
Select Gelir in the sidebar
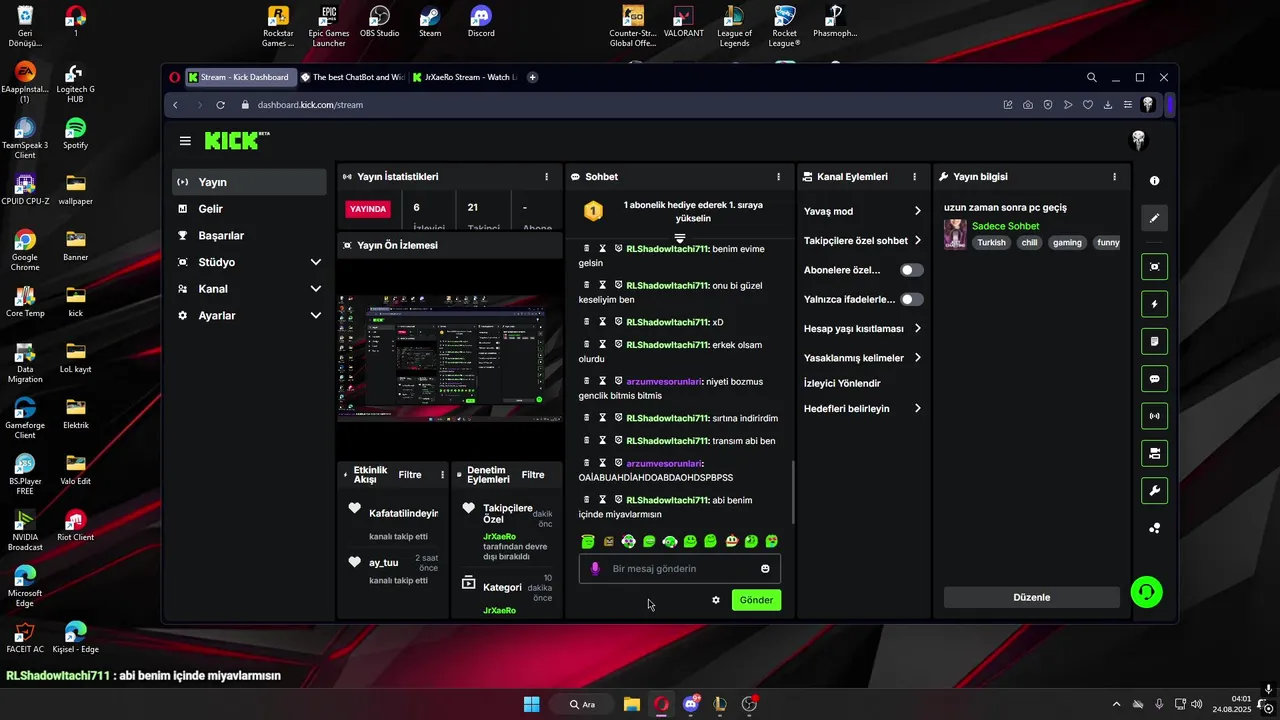(x=249, y=209)
